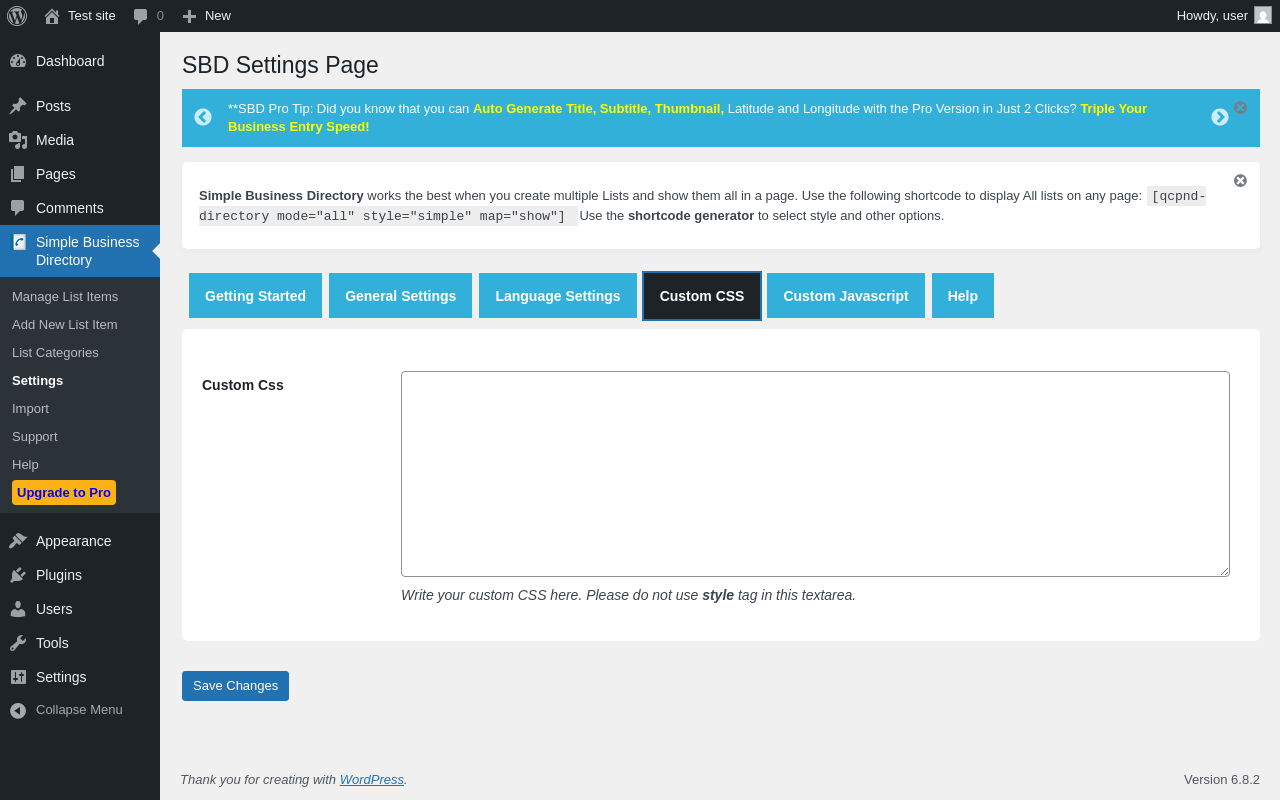Dismiss the shortcode info notice
Viewport: 1280px width, 800px height.
(x=1240, y=180)
